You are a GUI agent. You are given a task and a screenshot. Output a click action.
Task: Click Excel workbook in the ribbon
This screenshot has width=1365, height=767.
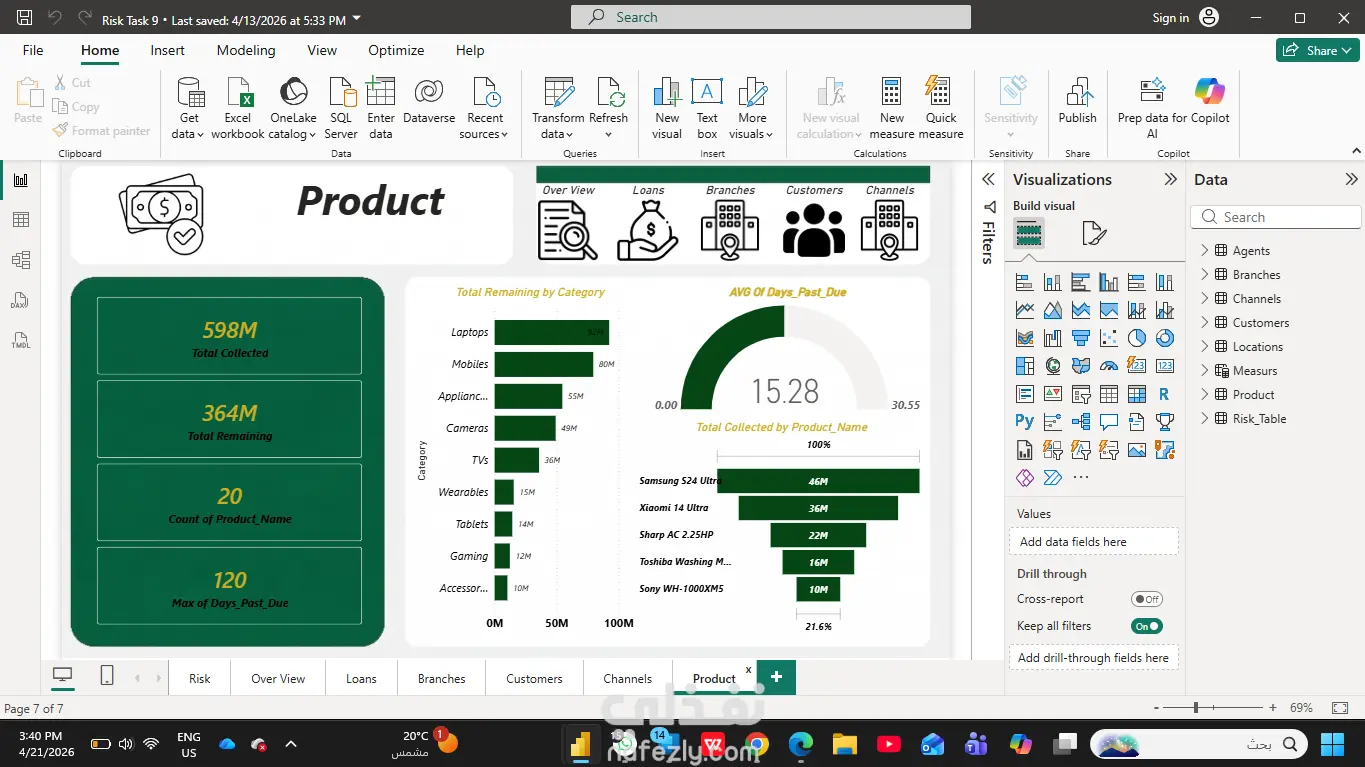(x=238, y=108)
